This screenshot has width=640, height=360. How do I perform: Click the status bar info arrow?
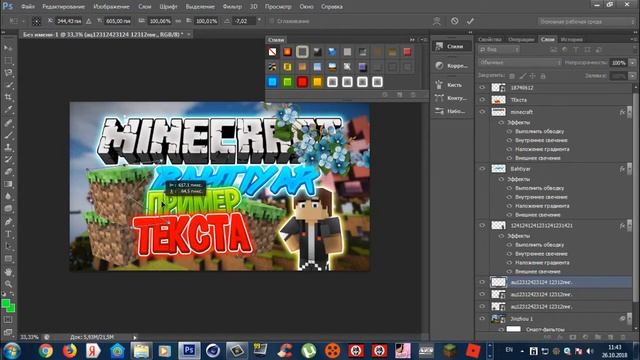[135, 337]
